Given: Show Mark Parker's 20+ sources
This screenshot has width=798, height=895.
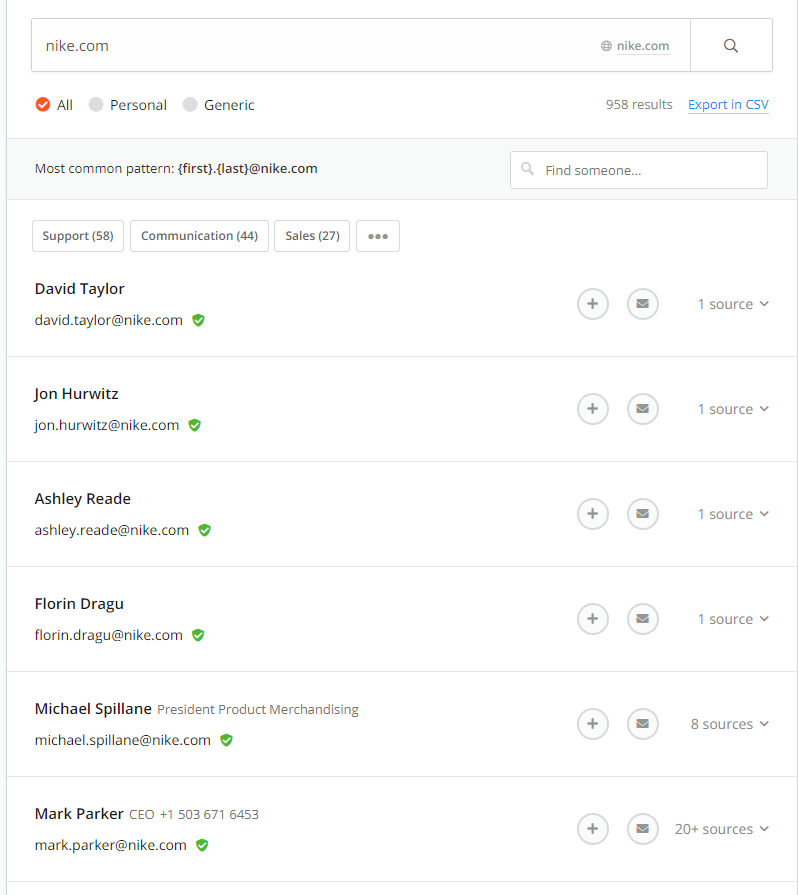Looking at the screenshot, I should coord(721,829).
